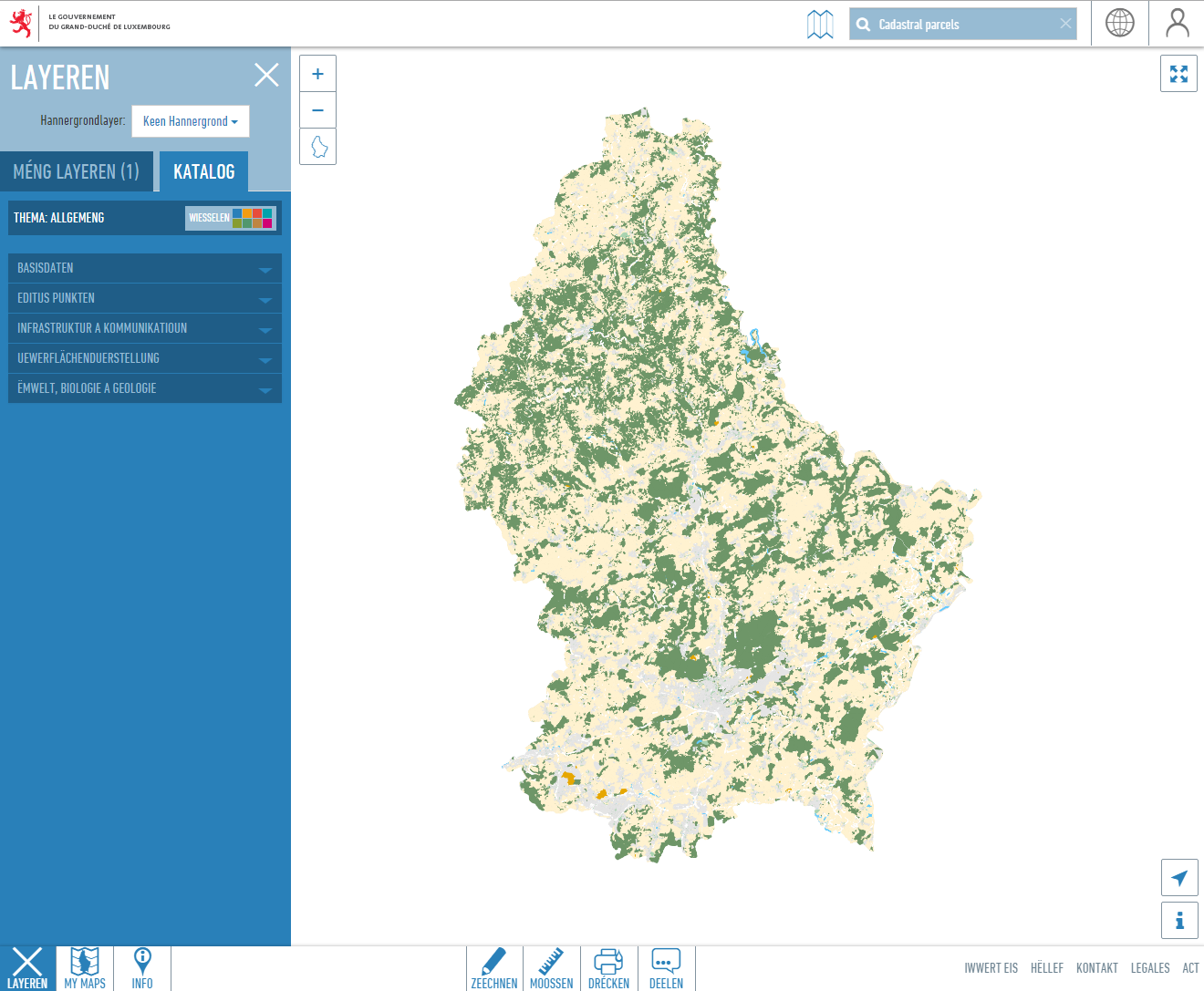
Task: Open the DEELEN sharing options
Action: [x=666, y=967]
